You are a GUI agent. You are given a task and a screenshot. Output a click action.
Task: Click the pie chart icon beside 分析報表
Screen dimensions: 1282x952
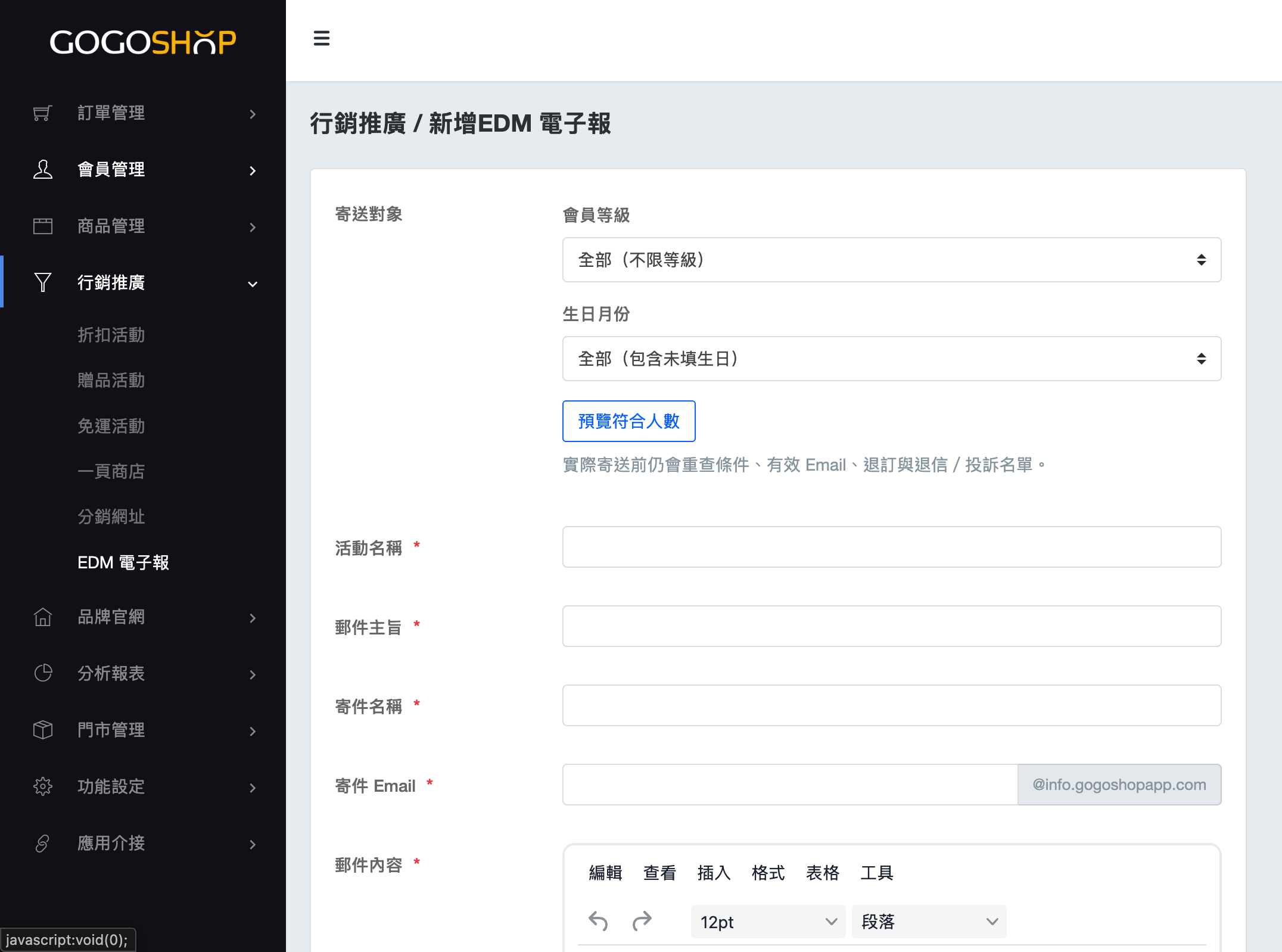[x=42, y=673]
